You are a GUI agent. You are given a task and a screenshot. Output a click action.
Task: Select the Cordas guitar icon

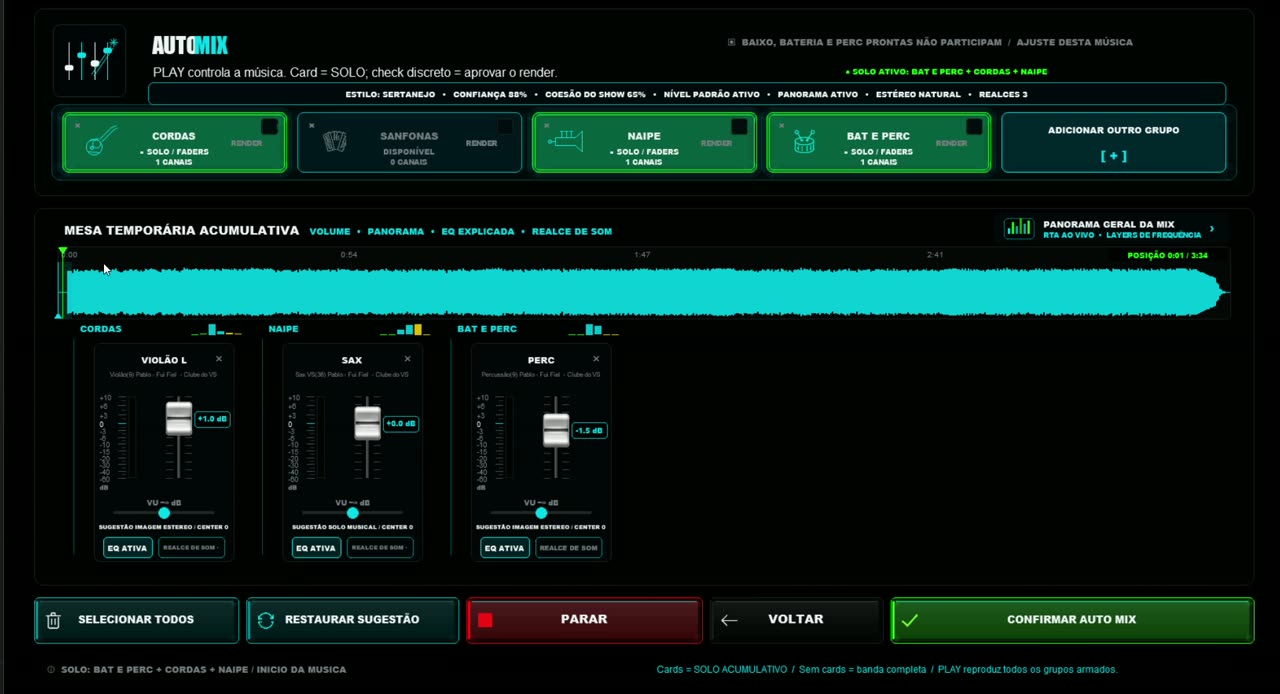[101, 142]
